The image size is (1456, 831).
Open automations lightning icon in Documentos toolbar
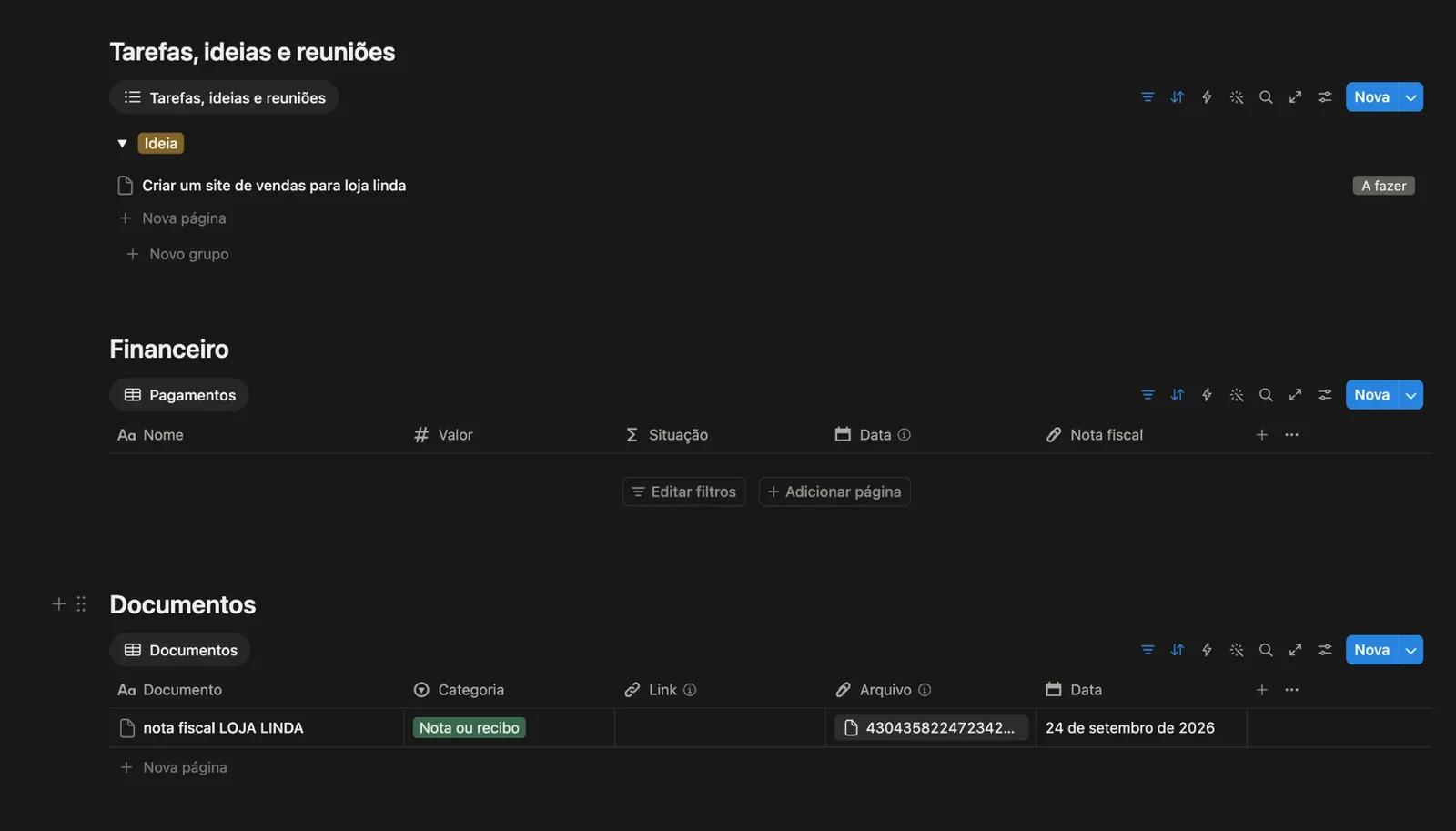[x=1207, y=650]
